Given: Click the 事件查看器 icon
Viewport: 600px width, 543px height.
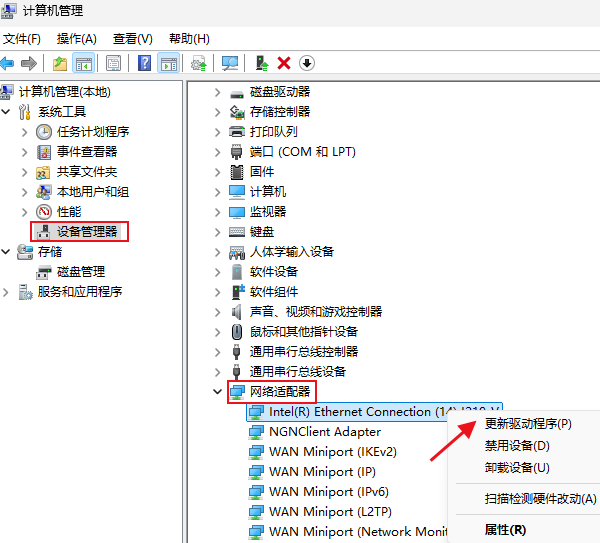Looking at the screenshot, I should pyautogui.click(x=44, y=152).
